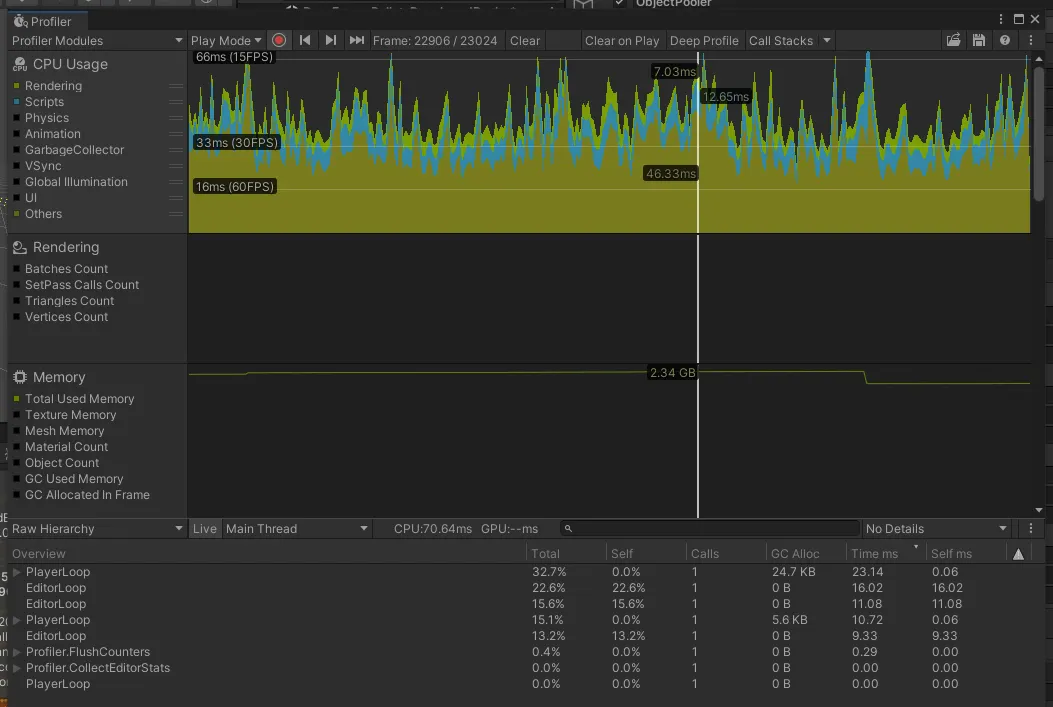The height and width of the screenshot is (707, 1053).
Task: Step to the next frame
Action: [x=331, y=41]
